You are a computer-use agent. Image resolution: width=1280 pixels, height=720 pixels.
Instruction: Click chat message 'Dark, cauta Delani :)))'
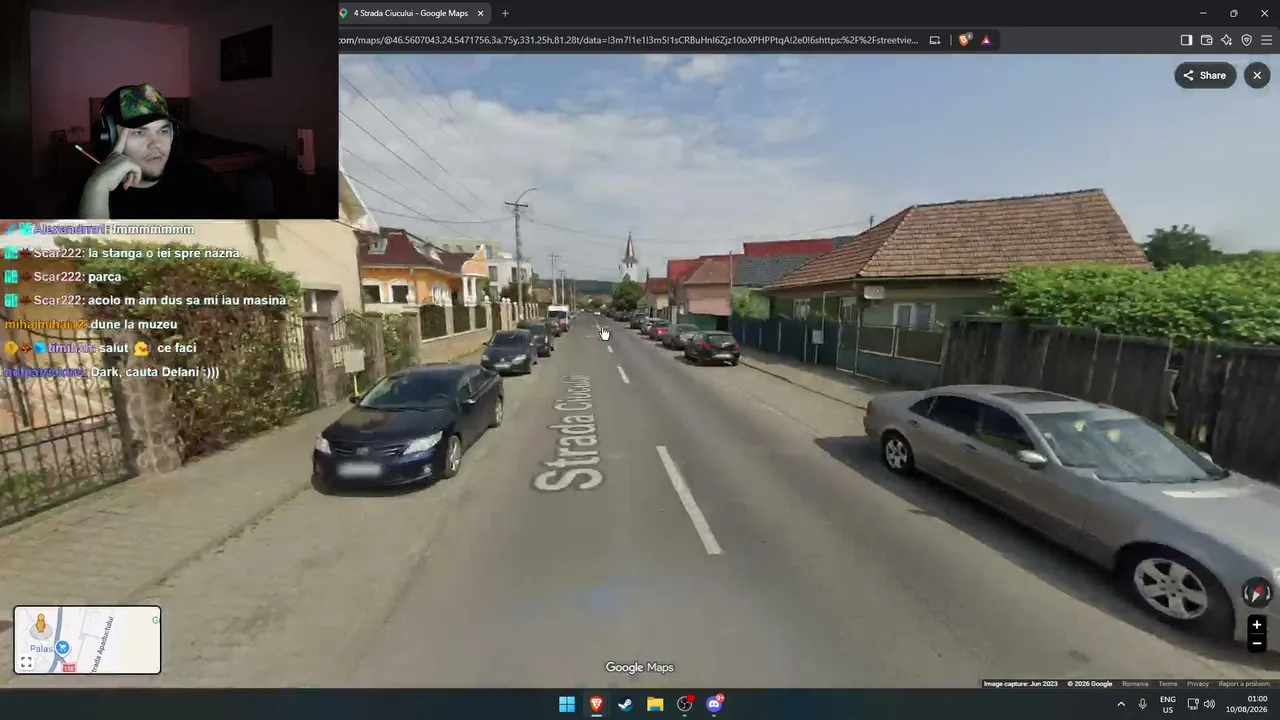155,372
